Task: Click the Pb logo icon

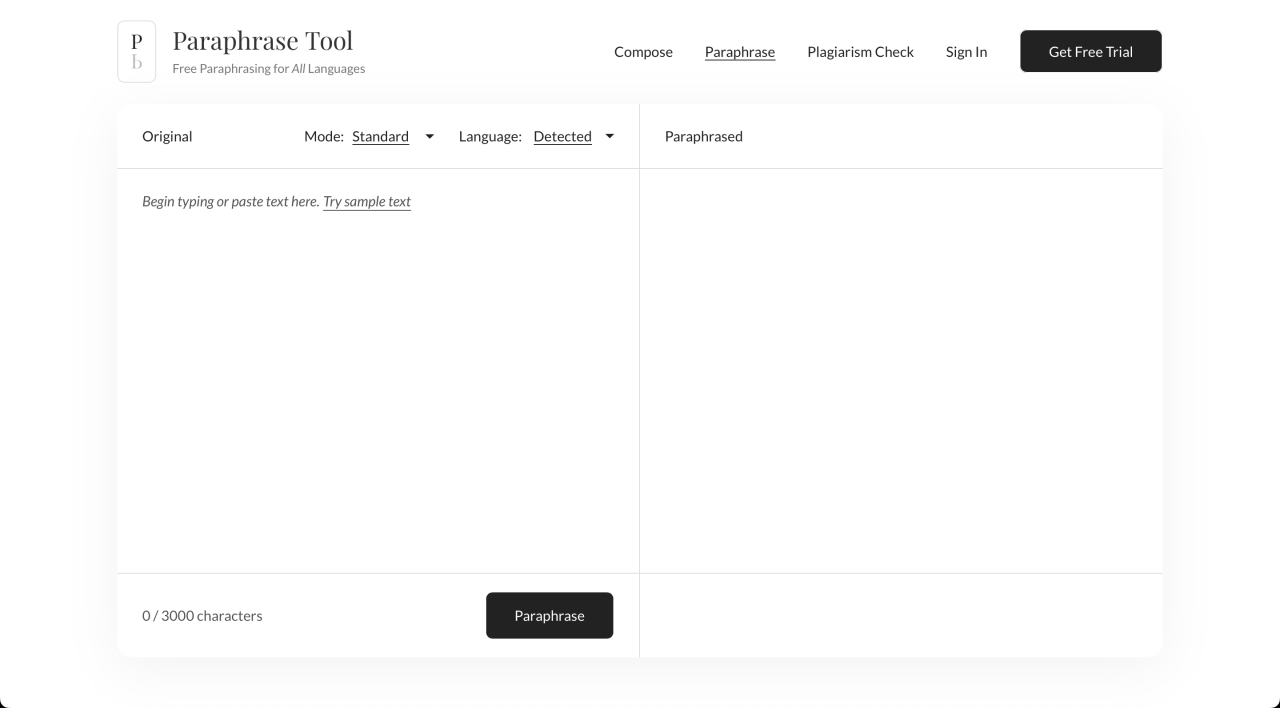Action: click(137, 52)
